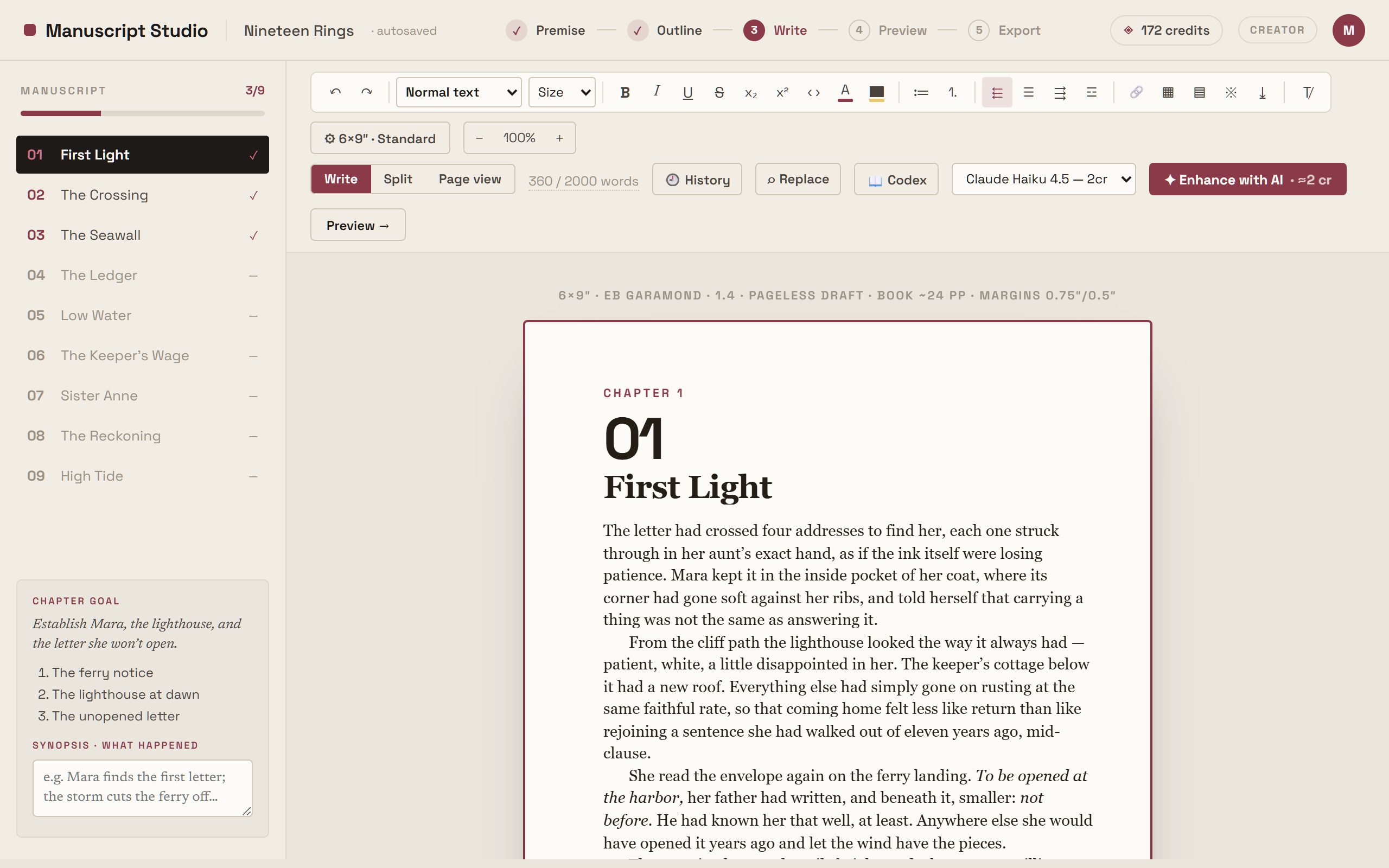Open the highlight color swatch
This screenshot has height=868, width=1389.
click(x=876, y=92)
